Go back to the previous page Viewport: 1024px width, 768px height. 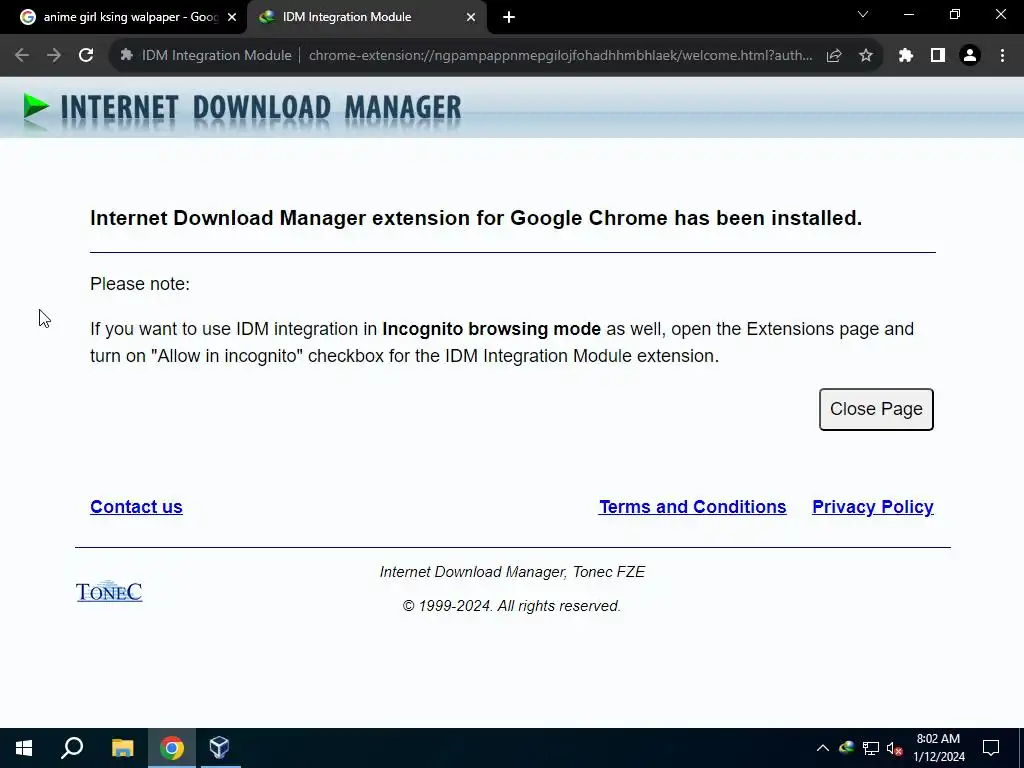click(x=22, y=56)
